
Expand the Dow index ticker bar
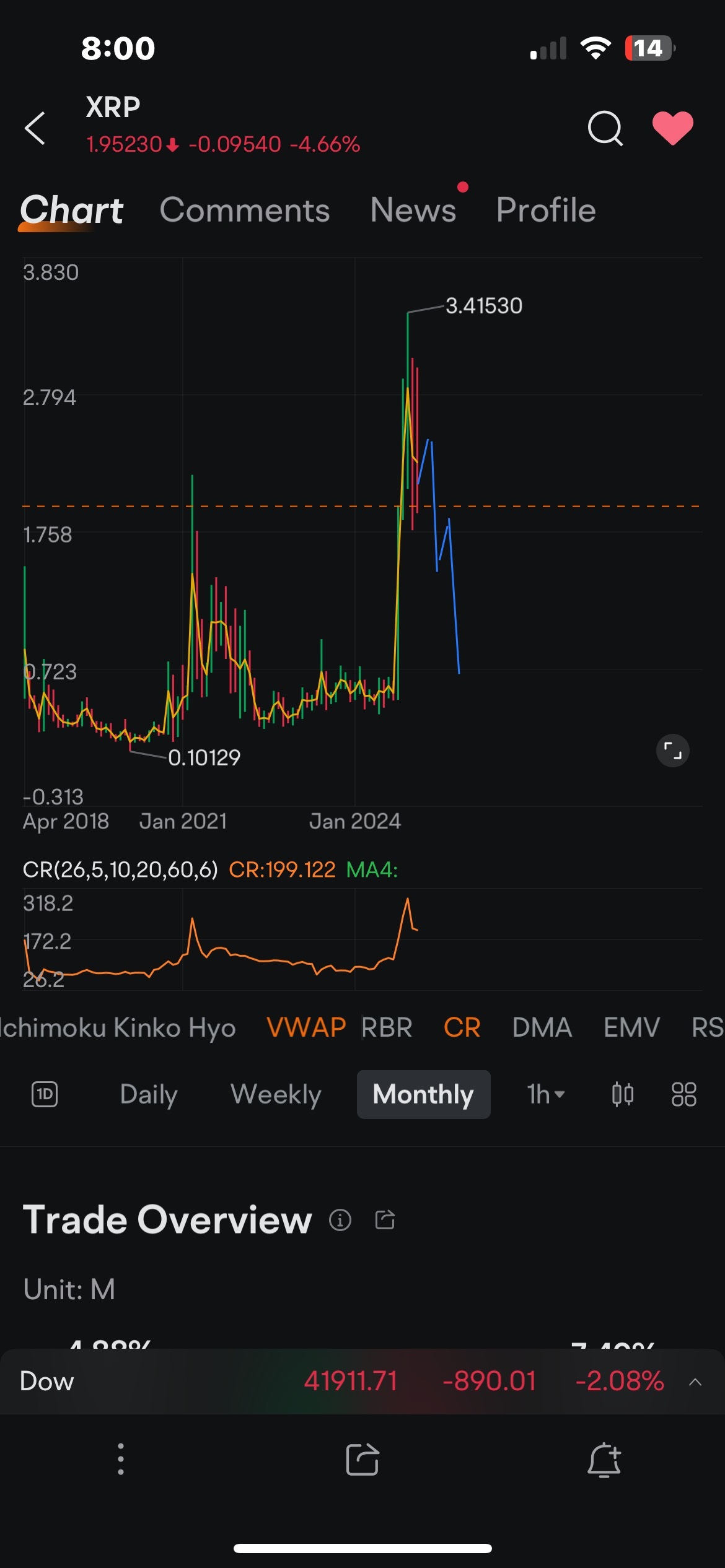pyautogui.click(x=695, y=1382)
